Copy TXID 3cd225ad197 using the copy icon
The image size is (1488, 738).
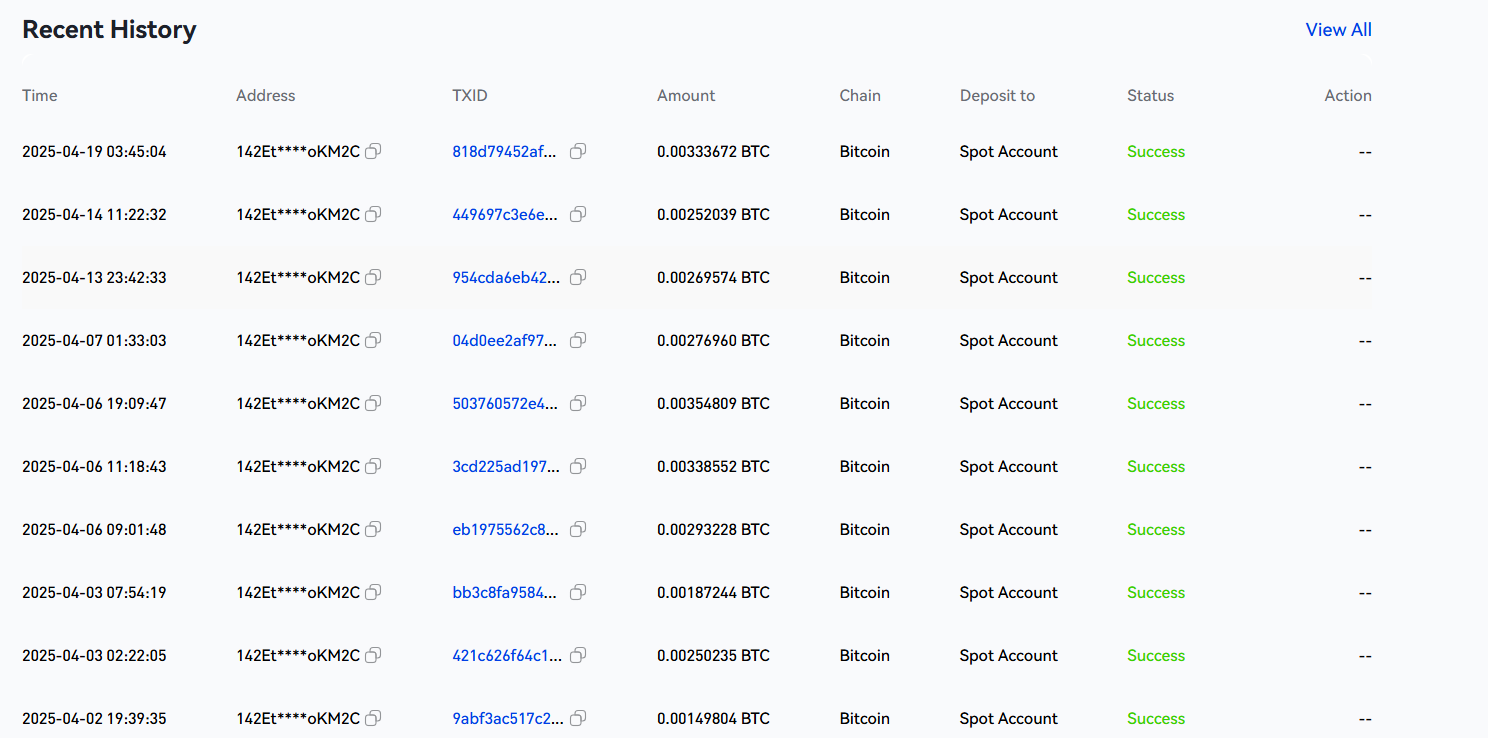coord(577,467)
